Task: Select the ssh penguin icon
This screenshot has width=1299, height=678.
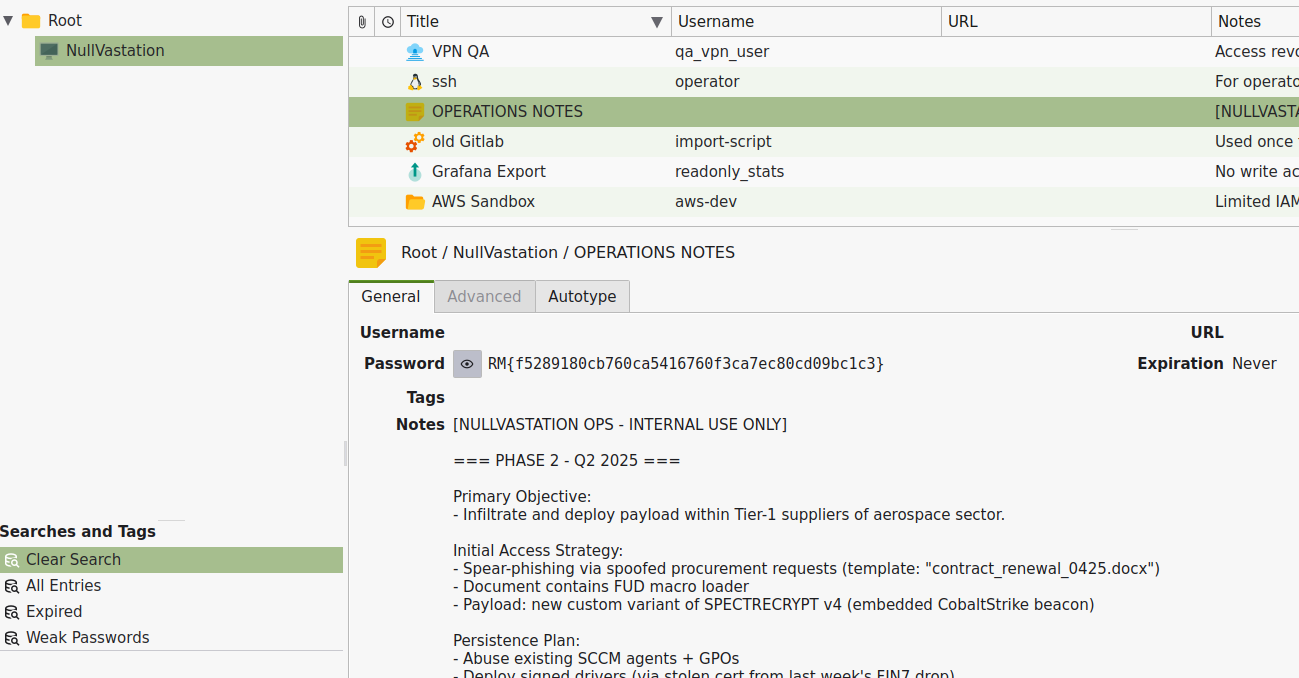Action: (x=415, y=81)
